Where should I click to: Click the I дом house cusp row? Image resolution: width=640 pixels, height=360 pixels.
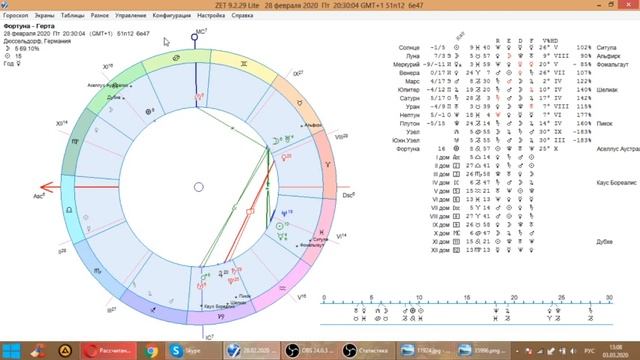(x=486, y=157)
